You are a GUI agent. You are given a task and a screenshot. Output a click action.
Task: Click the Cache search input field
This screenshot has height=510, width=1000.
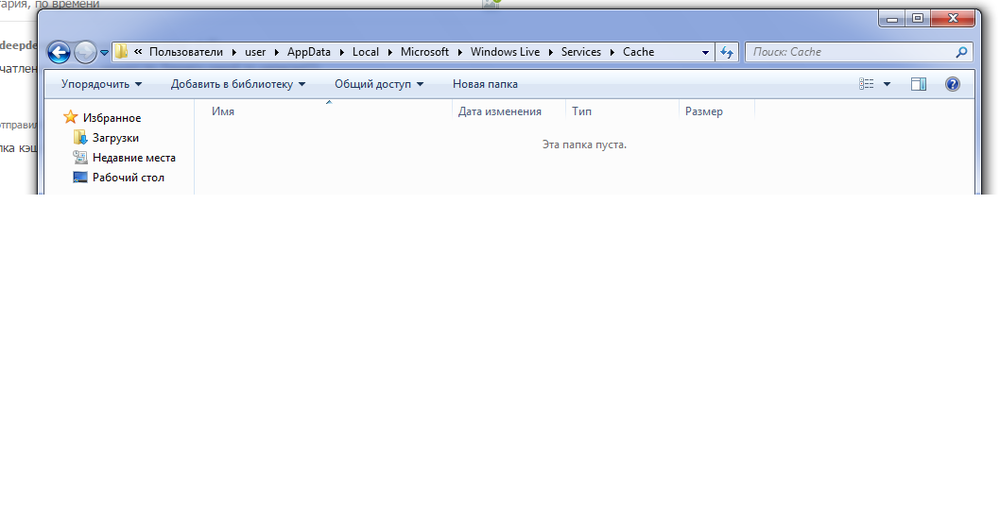pyautogui.click(x=848, y=52)
